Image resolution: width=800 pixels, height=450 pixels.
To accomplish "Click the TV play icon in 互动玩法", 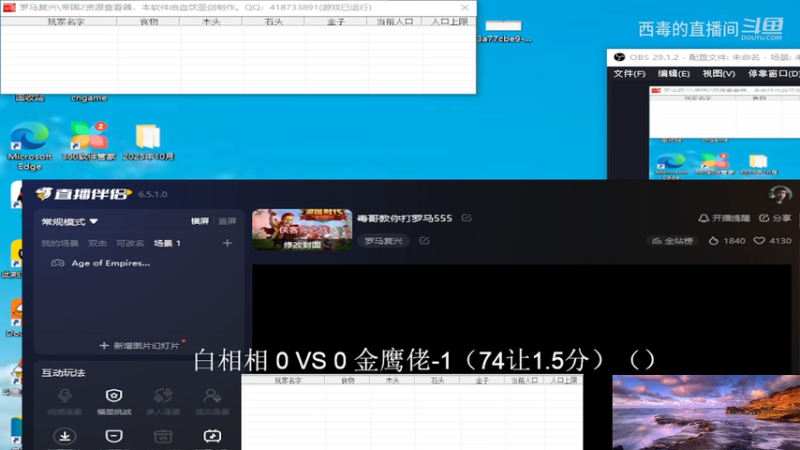I will pos(212,436).
